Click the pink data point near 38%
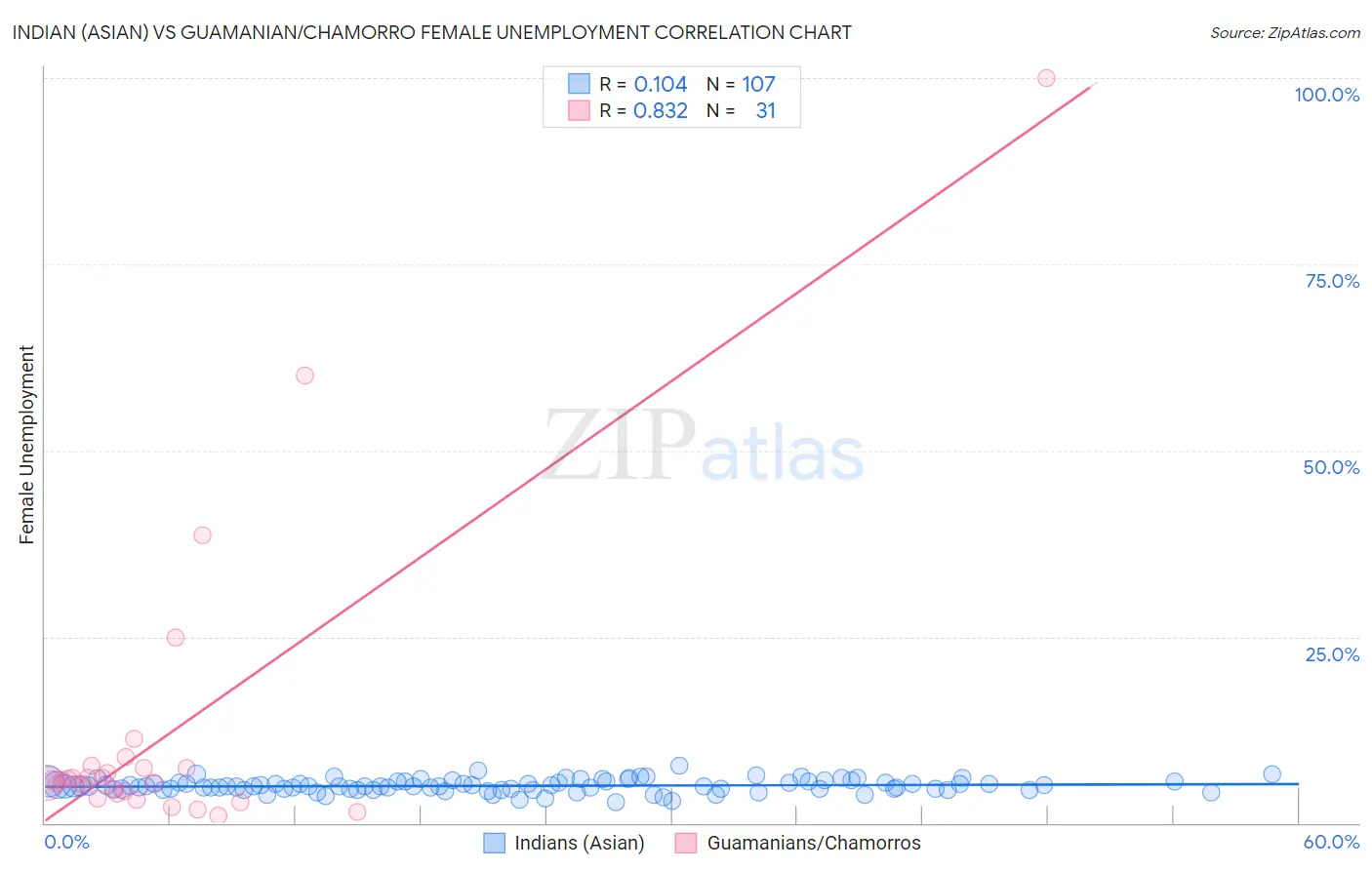The height and width of the screenshot is (870, 1372). coord(202,534)
